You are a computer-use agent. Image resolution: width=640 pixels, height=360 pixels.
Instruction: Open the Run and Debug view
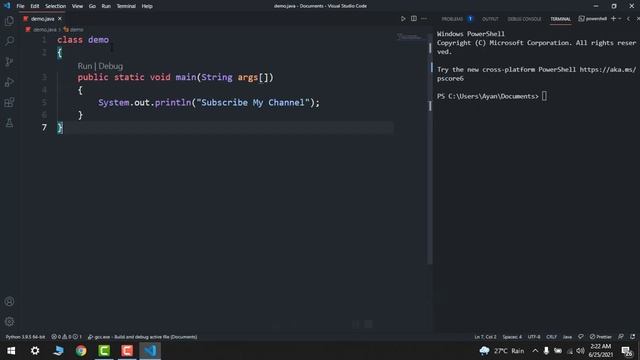point(9,82)
